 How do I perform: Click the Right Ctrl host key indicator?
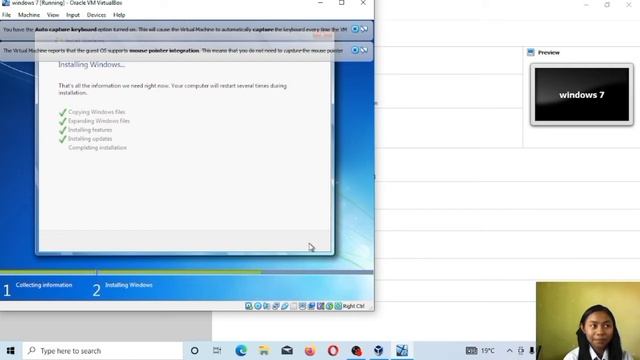[x=353, y=306]
